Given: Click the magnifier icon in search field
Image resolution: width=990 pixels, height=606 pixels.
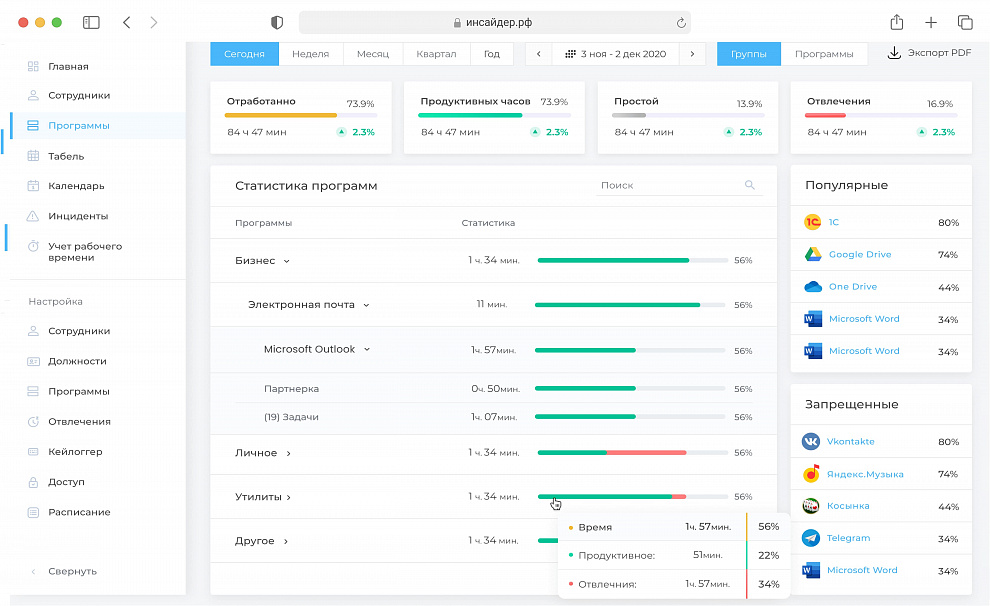Looking at the screenshot, I should [x=750, y=185].
